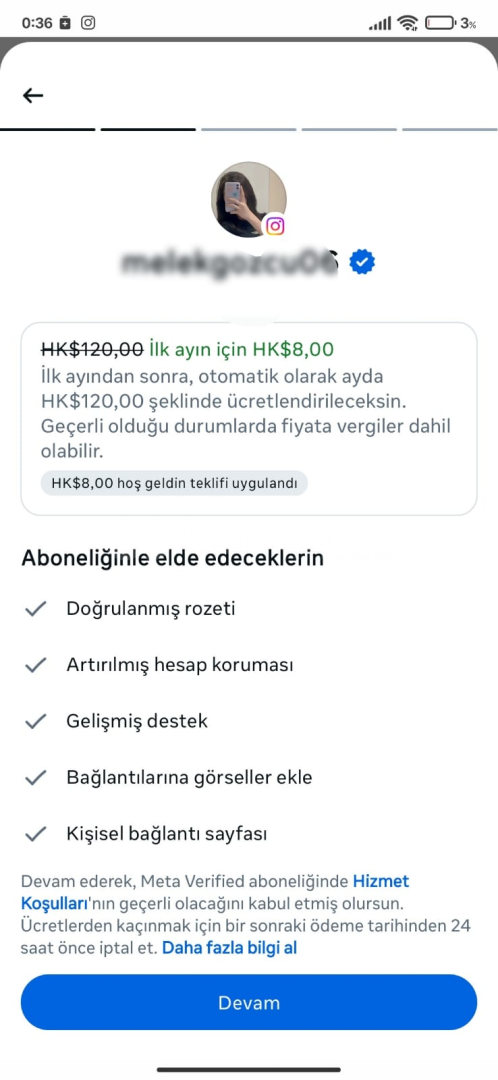Open the Hizmet Koşulları link
This screenshot has width=498, height=1080.
coord(215,891)
